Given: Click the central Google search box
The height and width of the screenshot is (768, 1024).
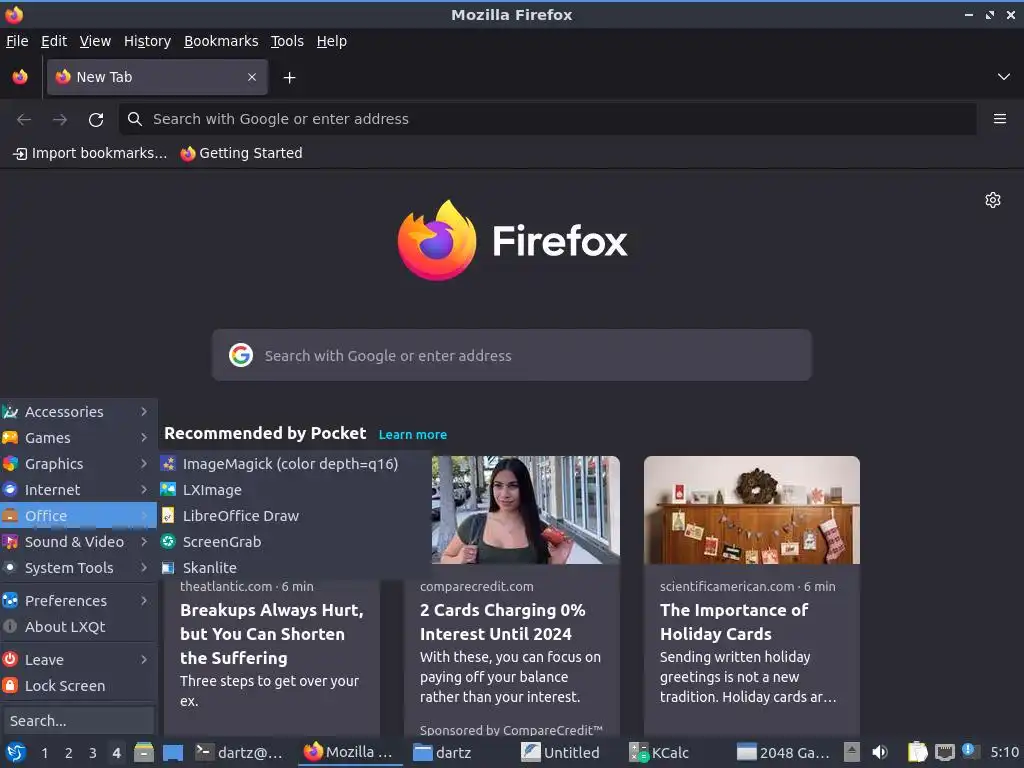Looking at the screenshot, I should pyautogui.click(x=511, y=355).
